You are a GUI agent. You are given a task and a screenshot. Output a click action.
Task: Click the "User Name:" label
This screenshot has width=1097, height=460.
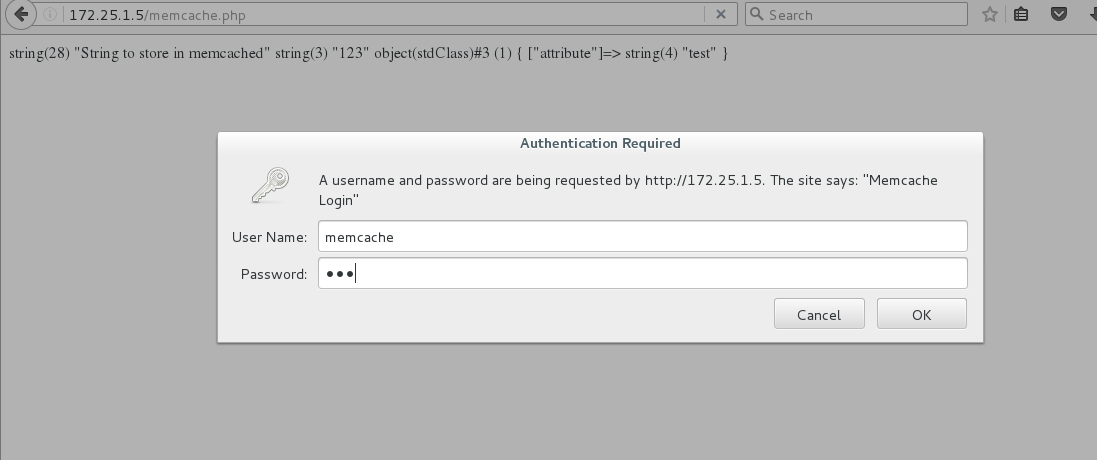tap(269, 237)
